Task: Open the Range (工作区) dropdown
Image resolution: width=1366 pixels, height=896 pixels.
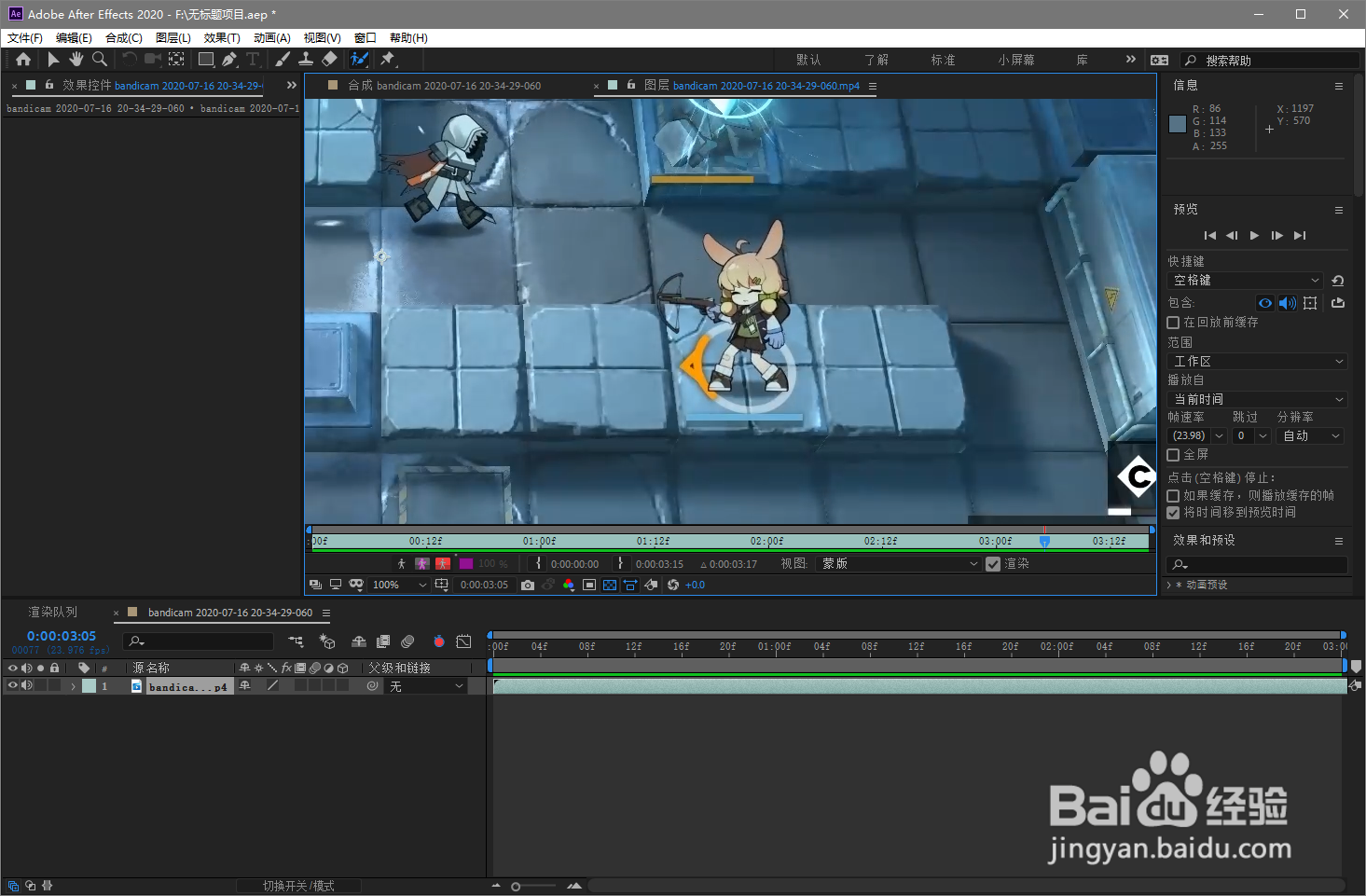Action: (x=1258, y=362)
